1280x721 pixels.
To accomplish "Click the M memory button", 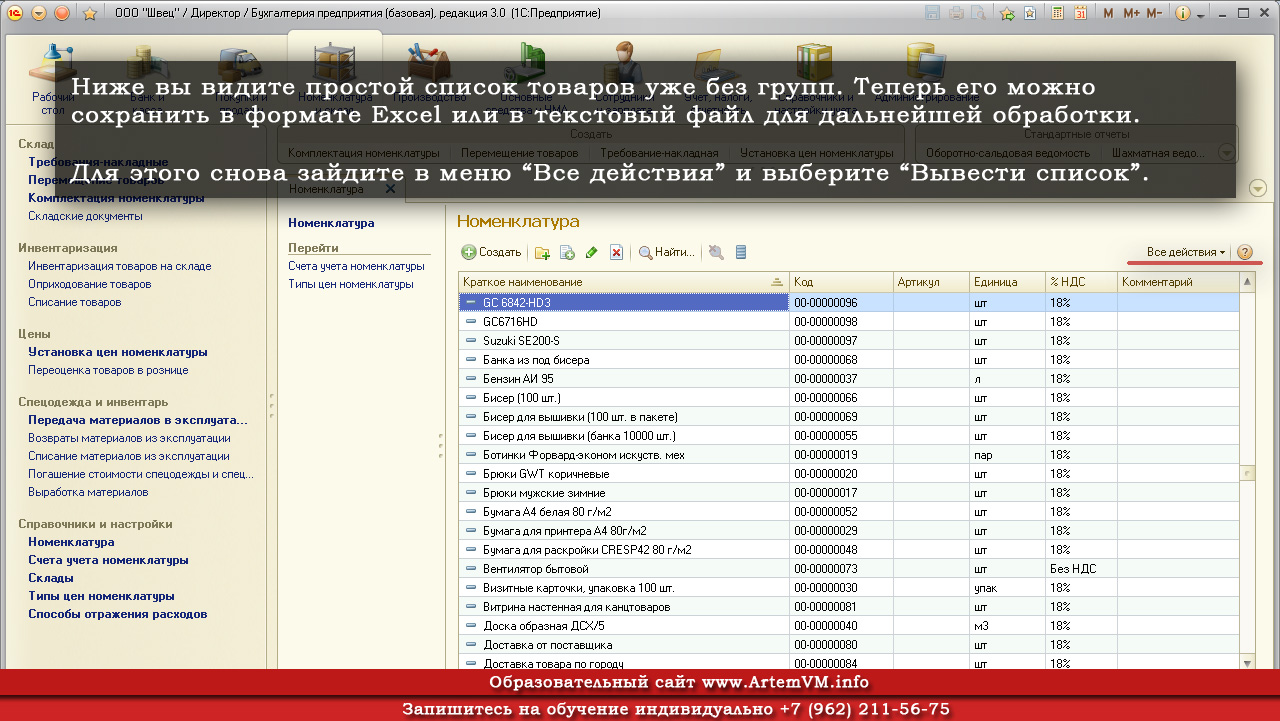I will [x=1108, y=13].
